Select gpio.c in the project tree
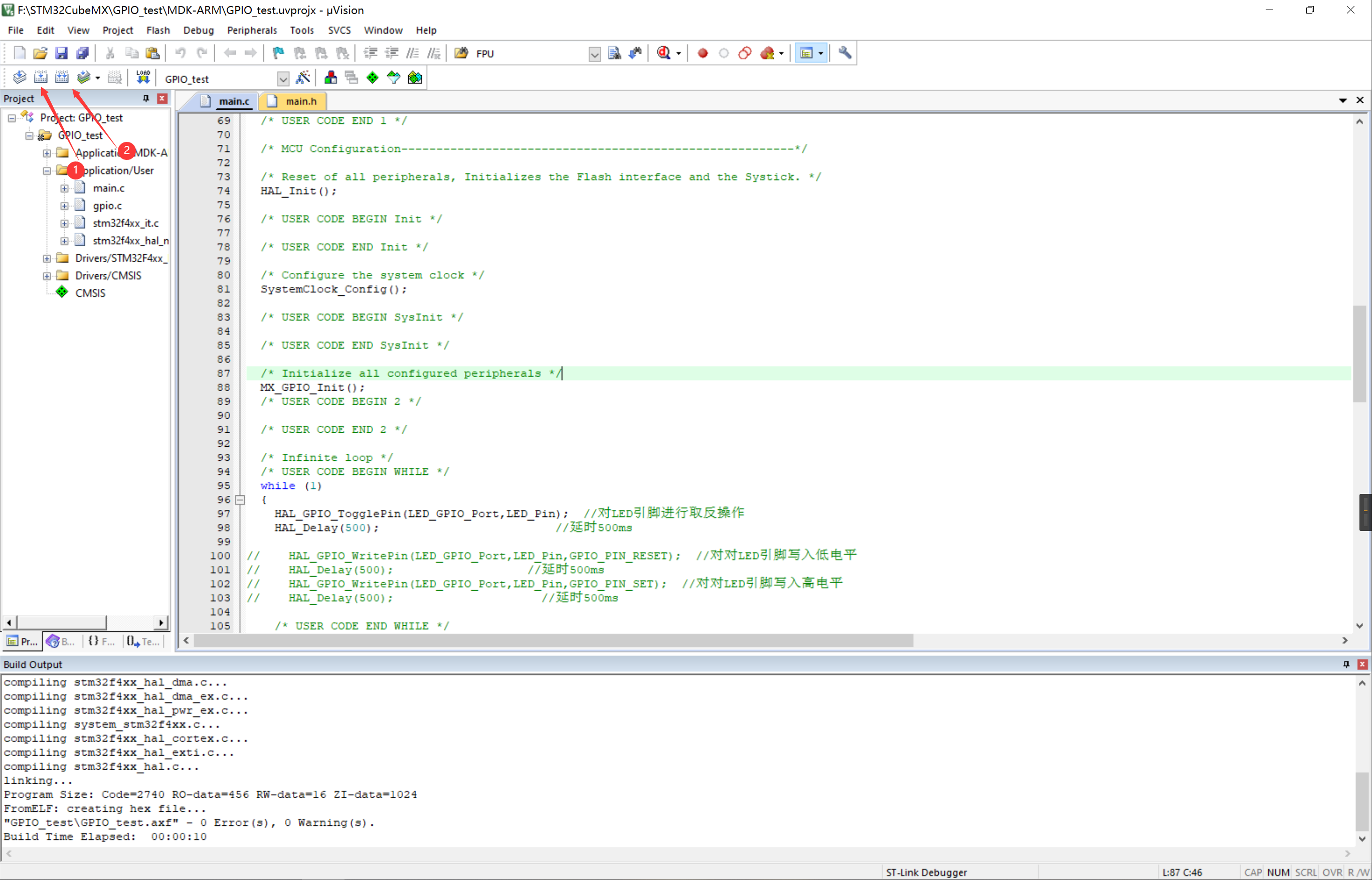 107,205
